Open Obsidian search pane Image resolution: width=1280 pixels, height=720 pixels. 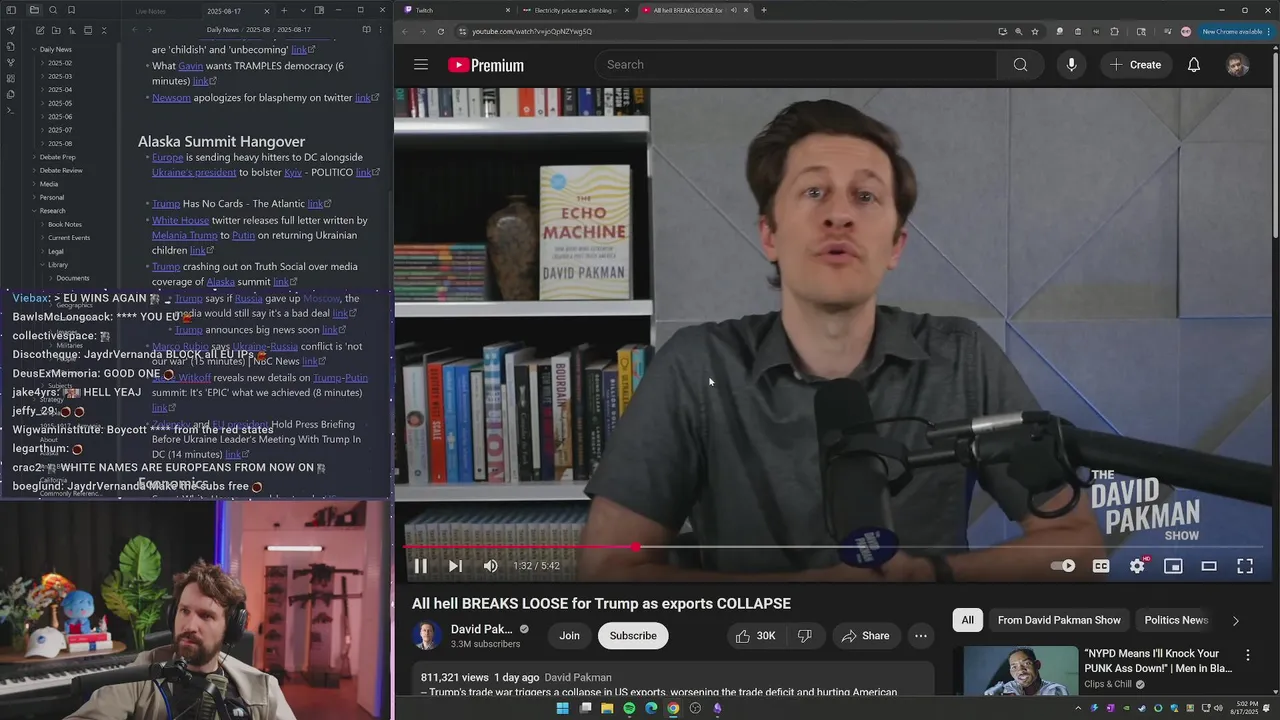53,10
